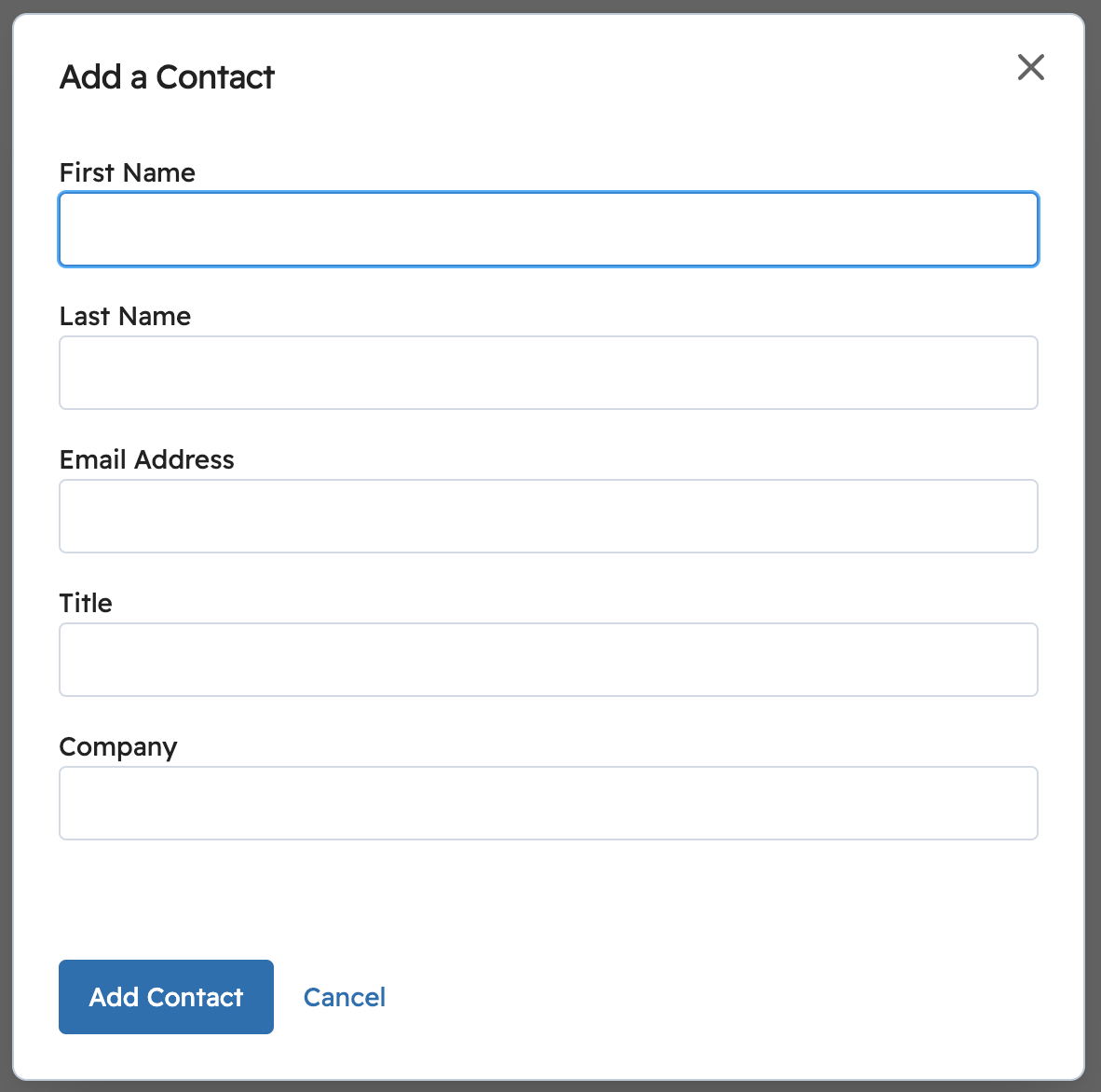Click the Company label text
1101x1092 pixels.
point(117,747)
